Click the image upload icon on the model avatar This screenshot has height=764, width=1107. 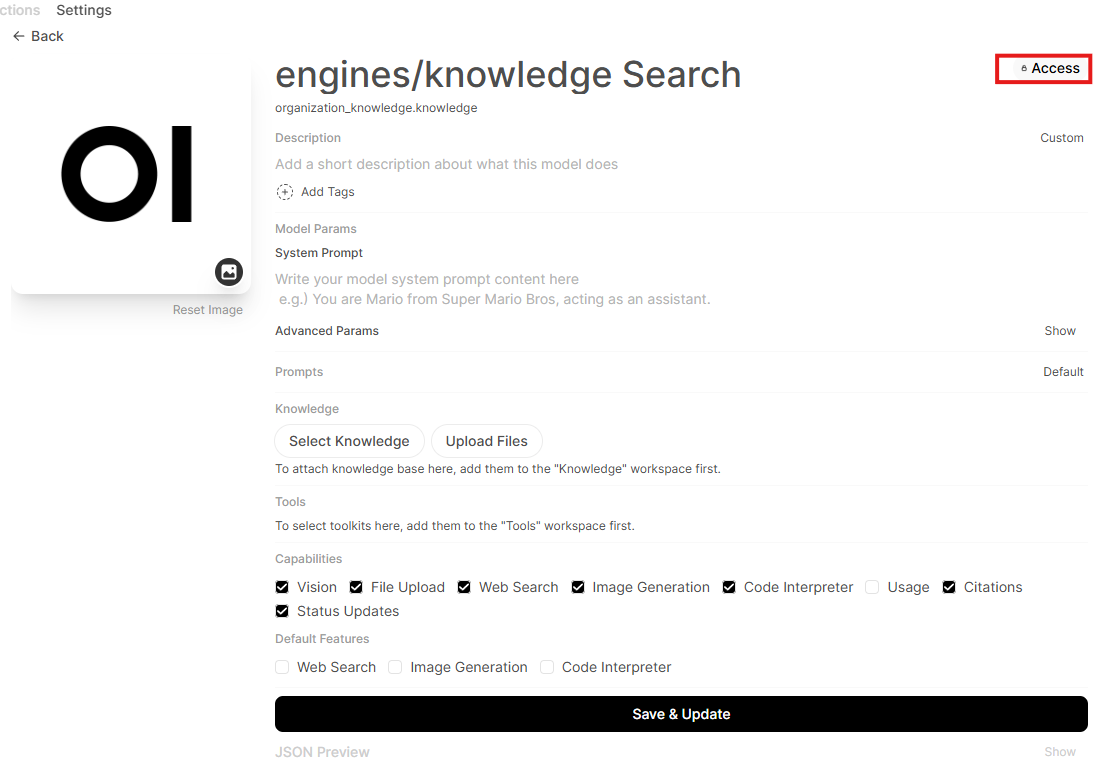coord(229,271)
